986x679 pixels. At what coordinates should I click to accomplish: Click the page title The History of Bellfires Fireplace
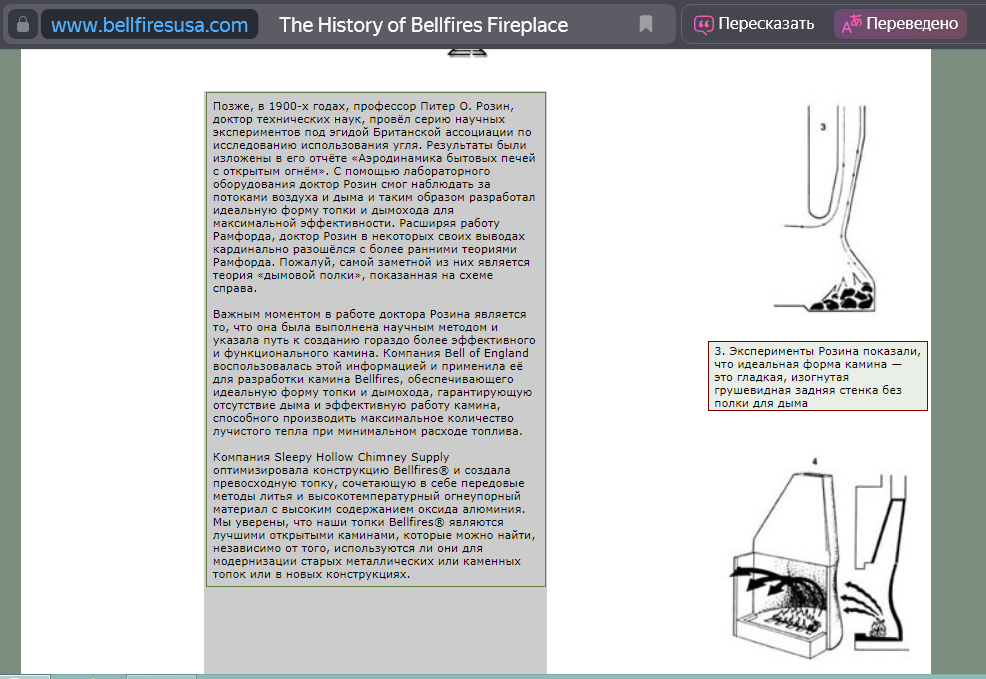pos(423,25)
